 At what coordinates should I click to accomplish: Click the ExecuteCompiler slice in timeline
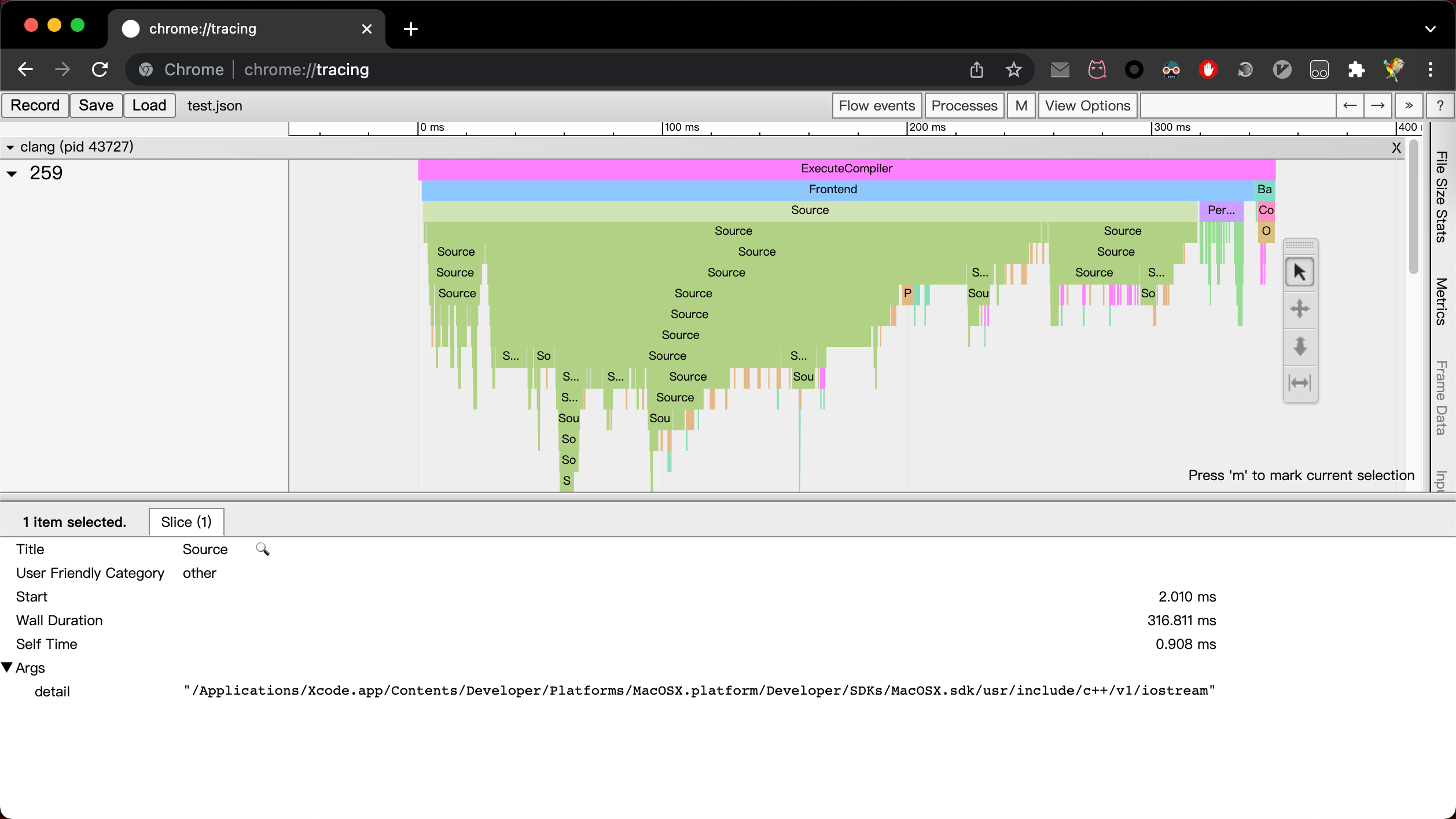[x=846, y=169]
